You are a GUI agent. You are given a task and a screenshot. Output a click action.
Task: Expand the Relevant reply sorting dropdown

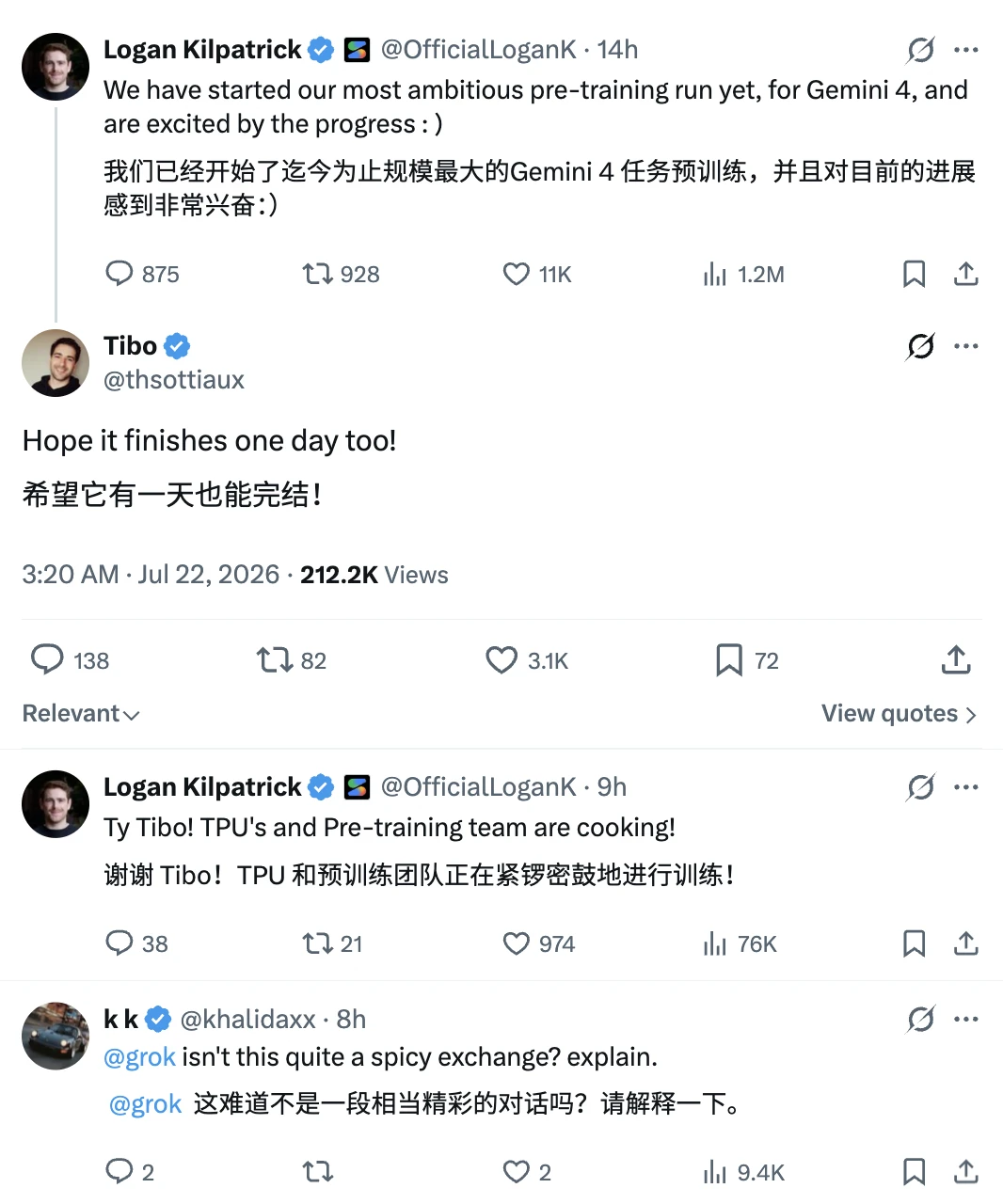pos(81,714)
